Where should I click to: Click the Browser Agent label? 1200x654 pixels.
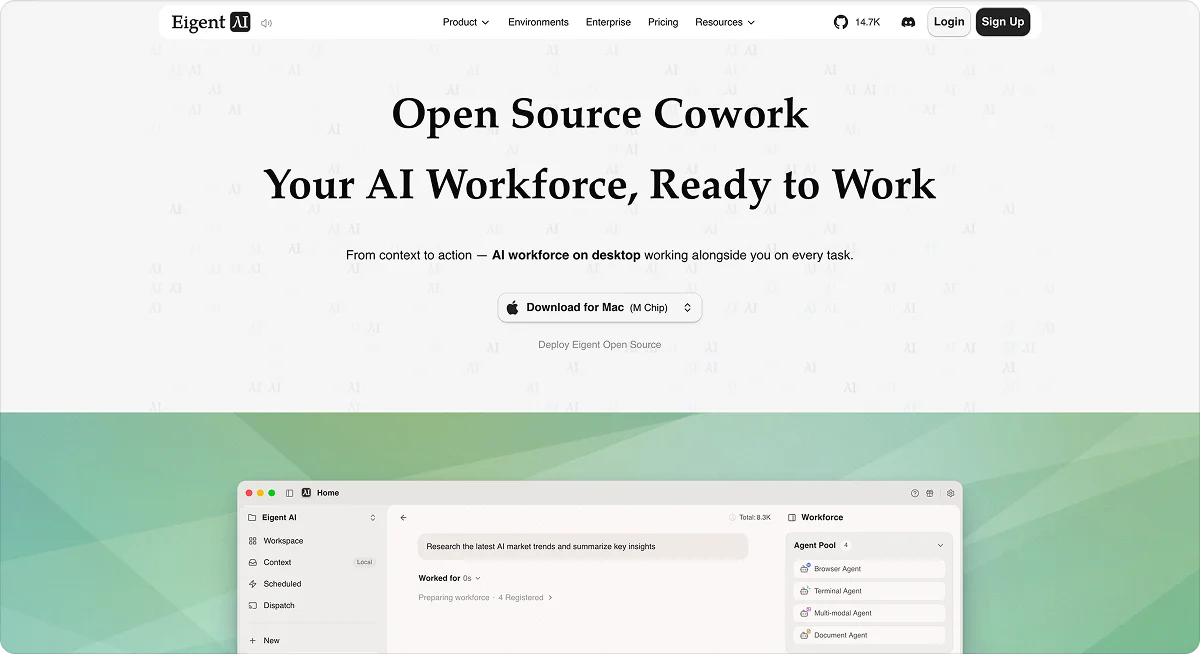(837, 569)
